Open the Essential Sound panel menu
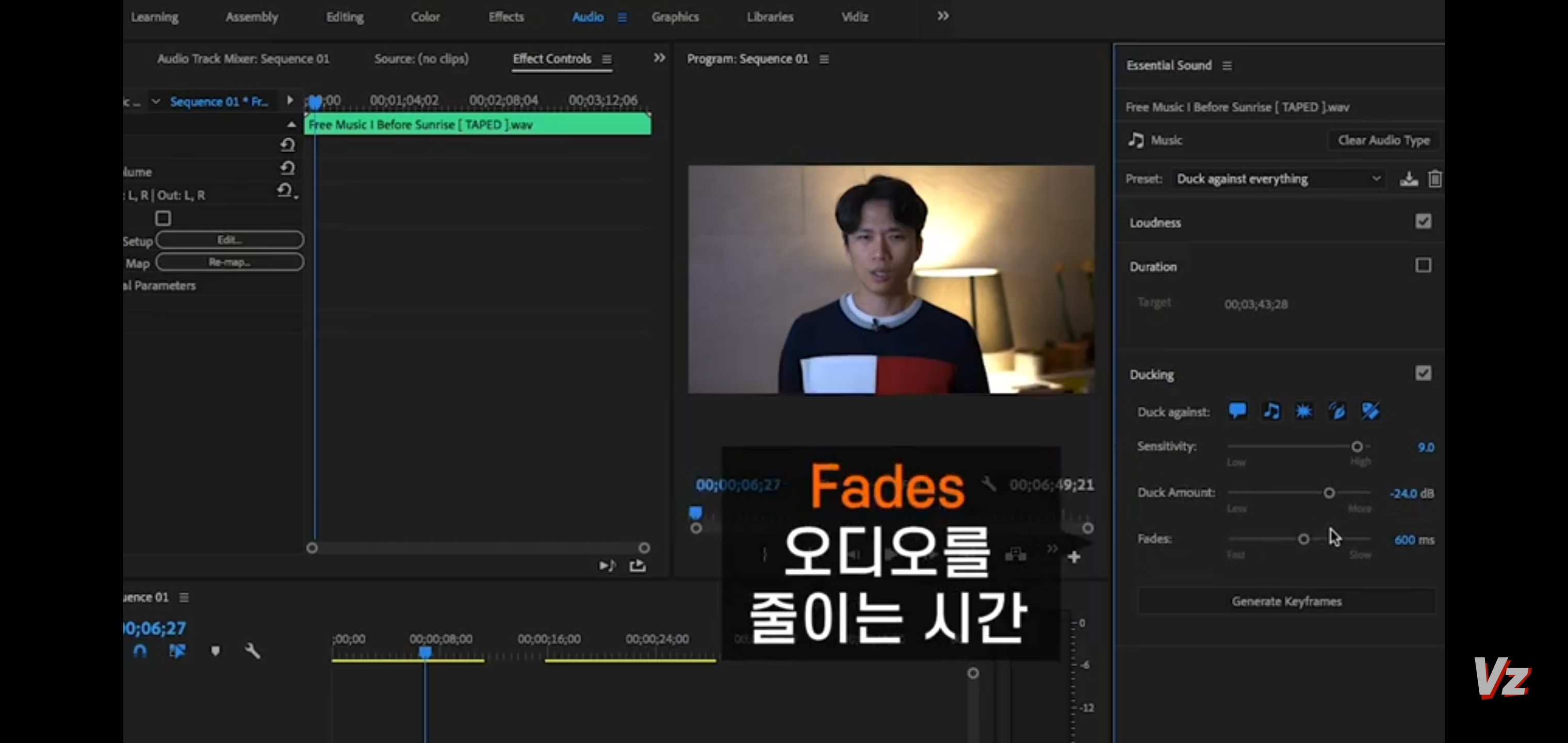 pos(1227,66)
